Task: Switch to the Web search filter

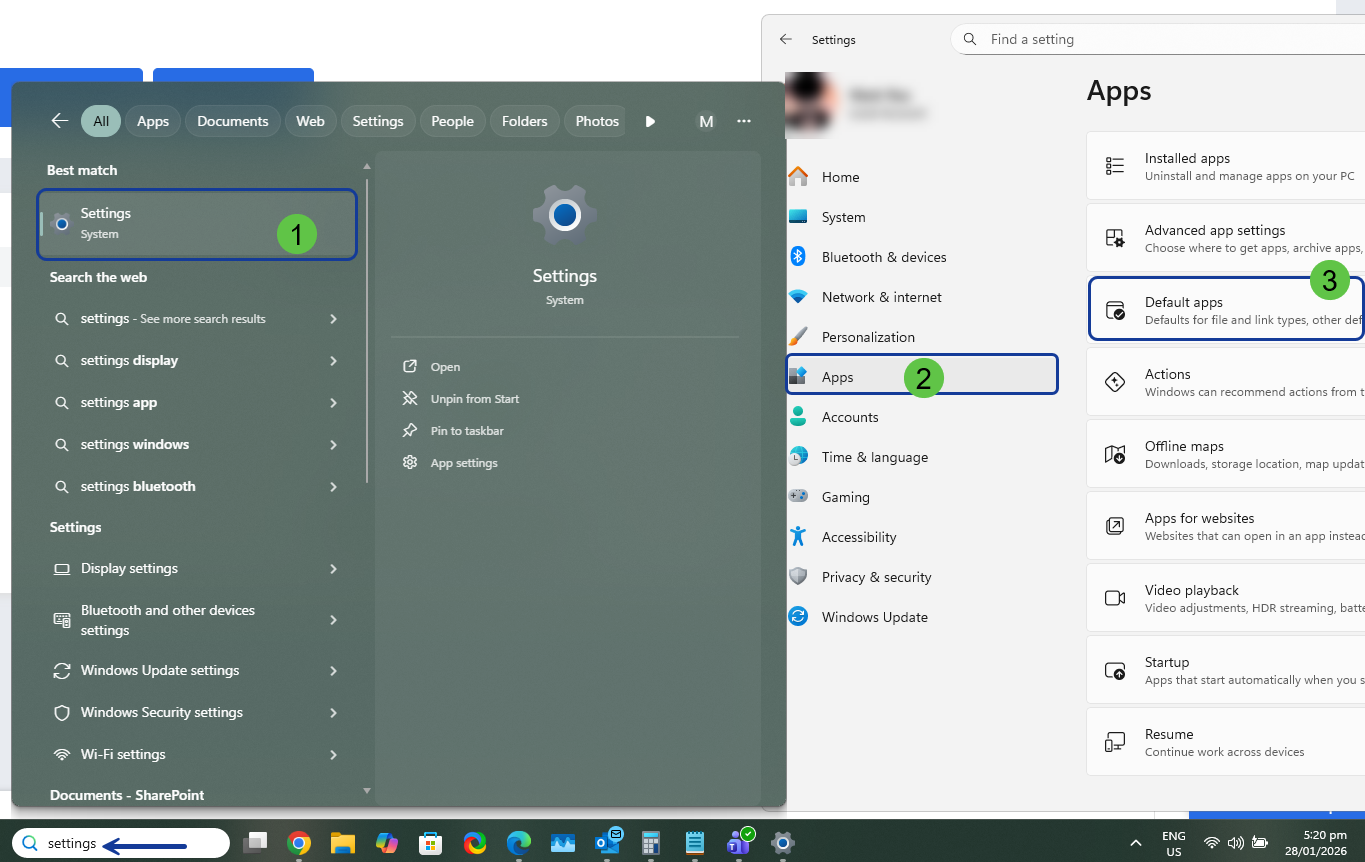Action: point(310,121)
